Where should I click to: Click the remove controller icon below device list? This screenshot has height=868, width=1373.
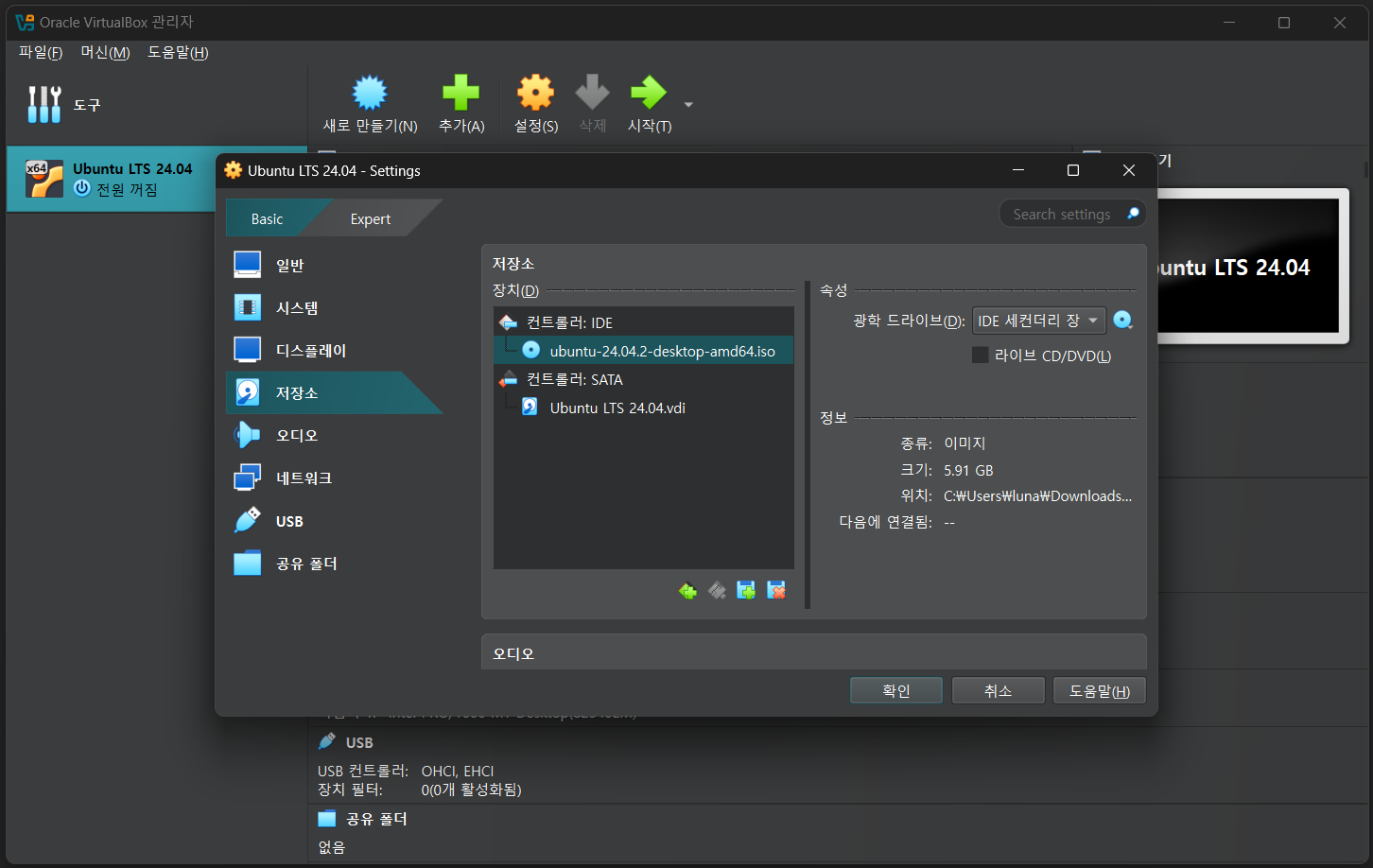pos(717,591)
